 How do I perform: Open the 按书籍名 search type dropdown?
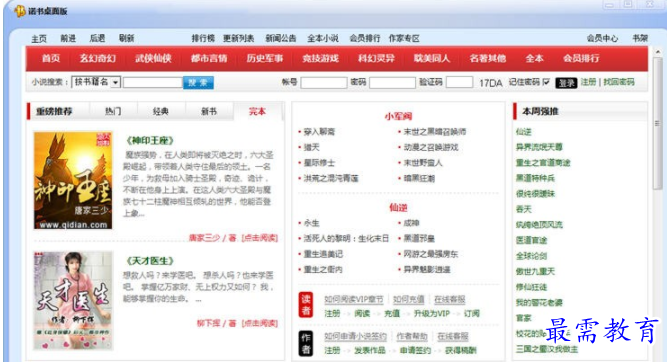(x=96, y=82)
